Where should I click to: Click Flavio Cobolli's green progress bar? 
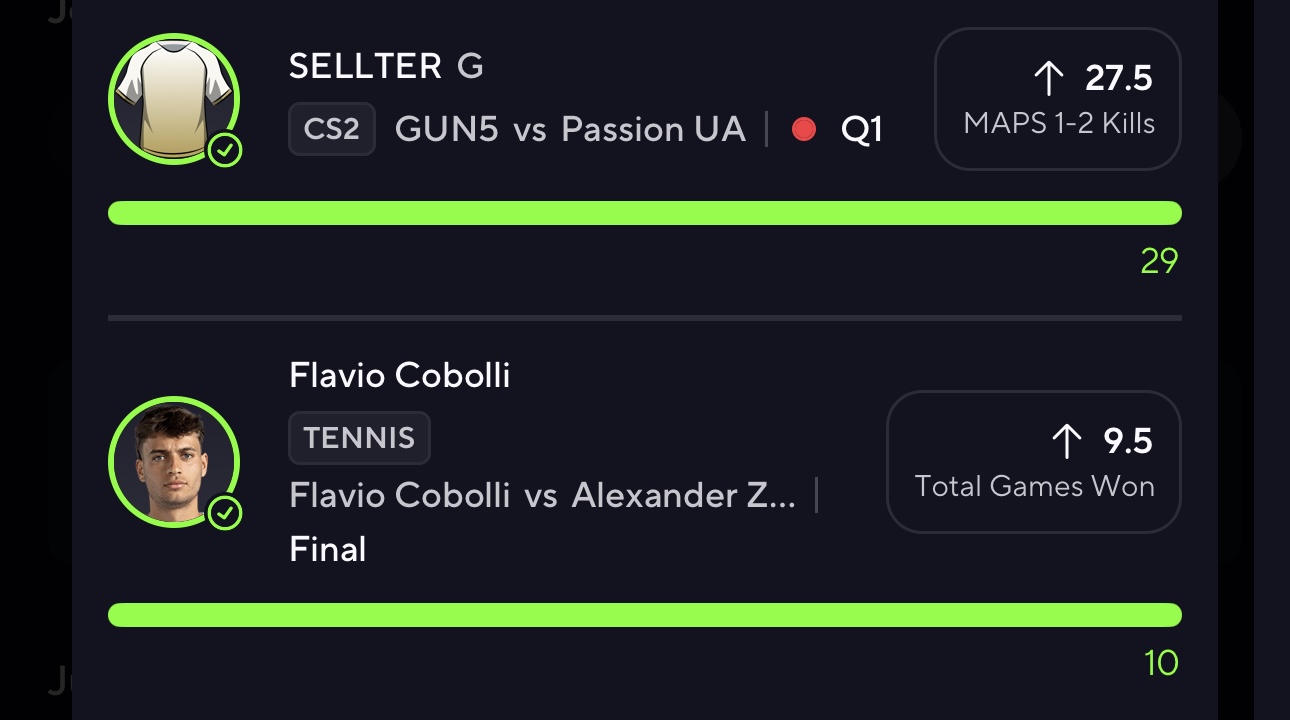[x=645, y=615]
